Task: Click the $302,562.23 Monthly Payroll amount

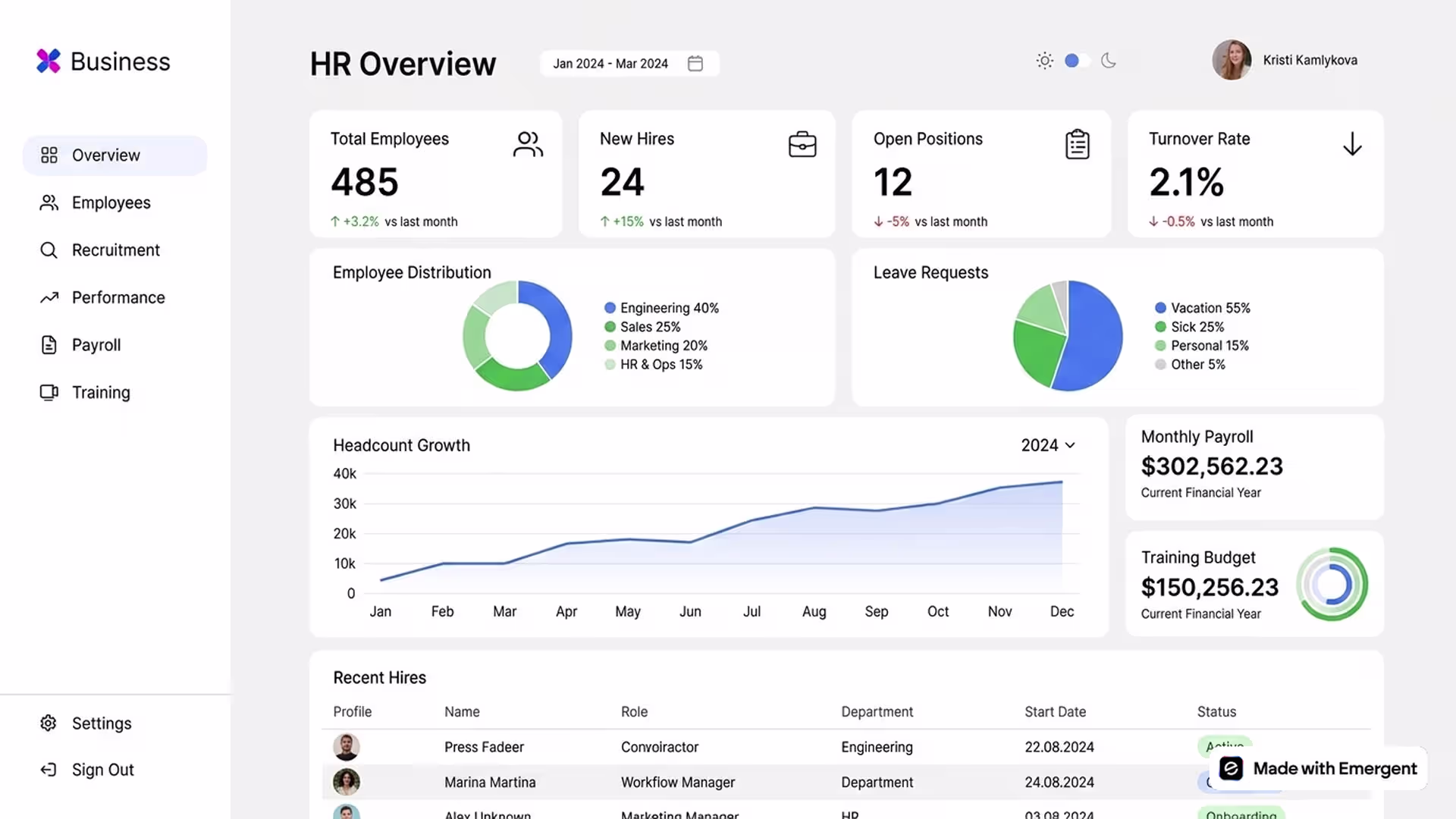Action: 1212,466
